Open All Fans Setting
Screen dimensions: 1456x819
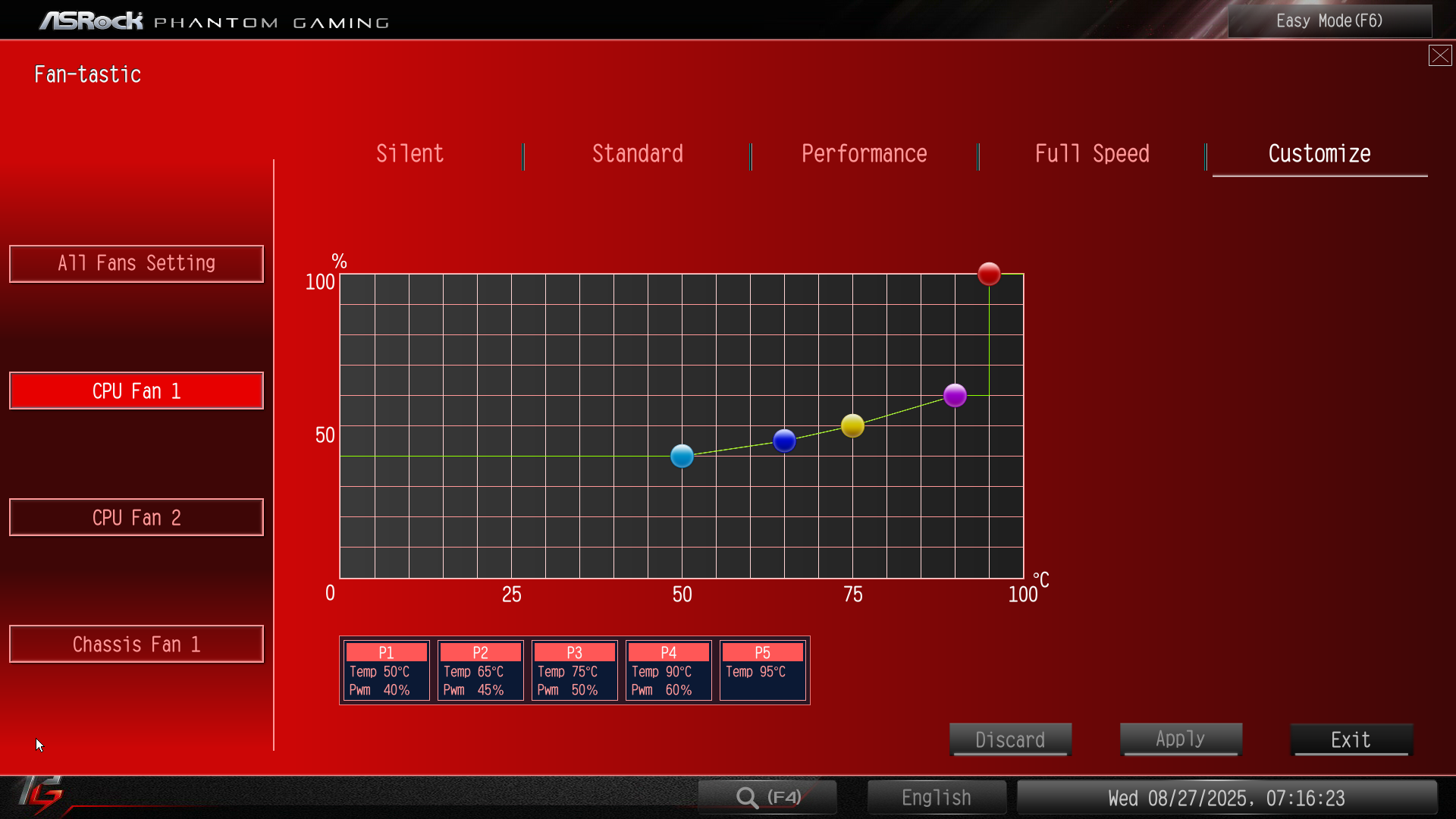pyautogui.click(x=136, y=264)
